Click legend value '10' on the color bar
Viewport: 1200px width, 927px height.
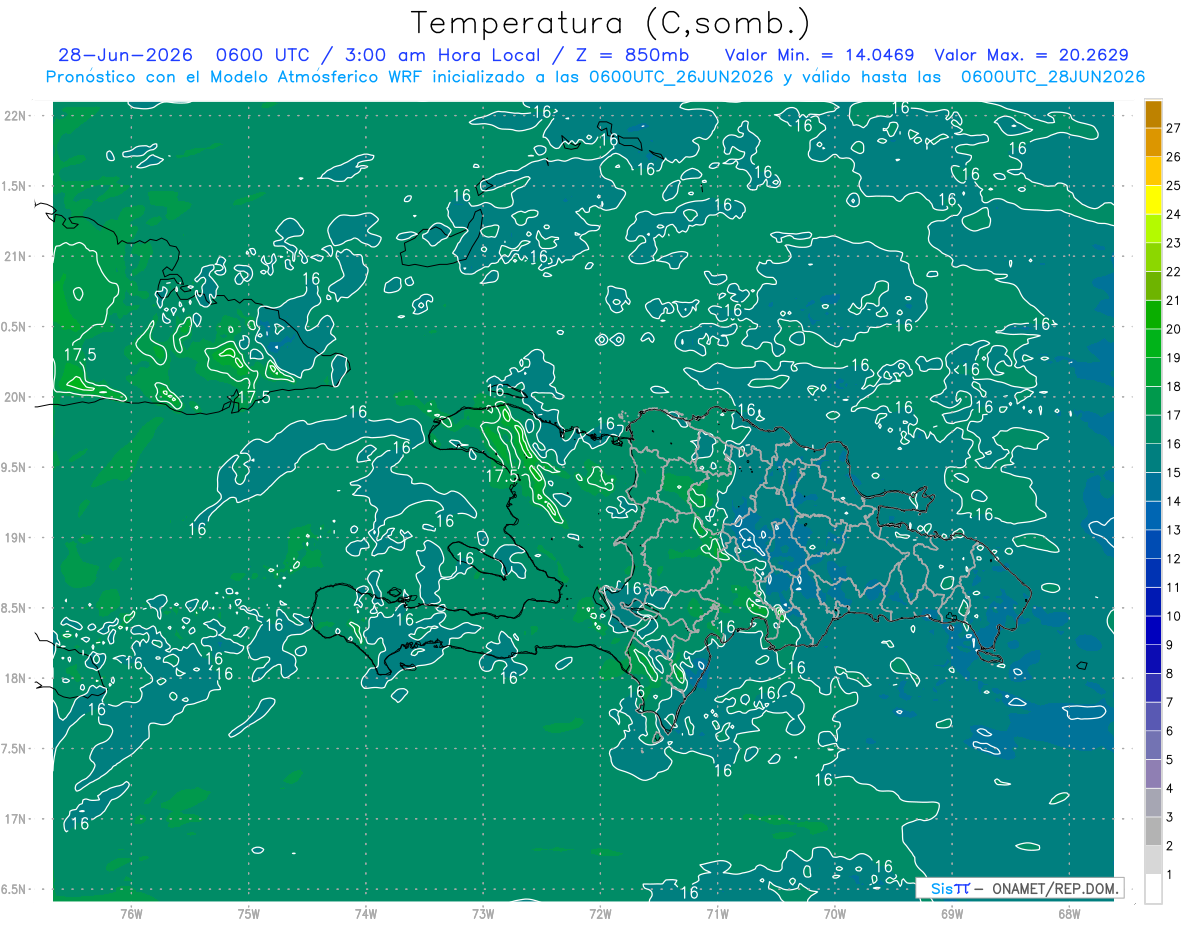point(1173,616)
